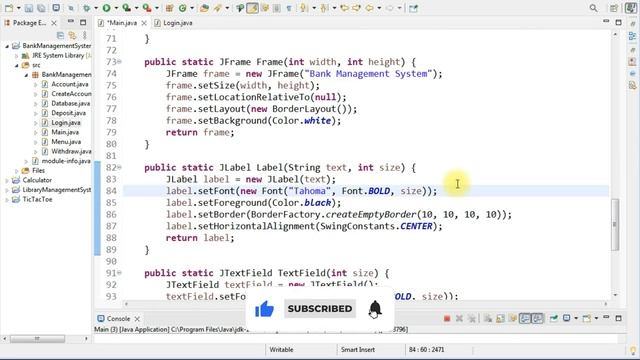Click Remove Launch gray X in Console

(459, 318)
